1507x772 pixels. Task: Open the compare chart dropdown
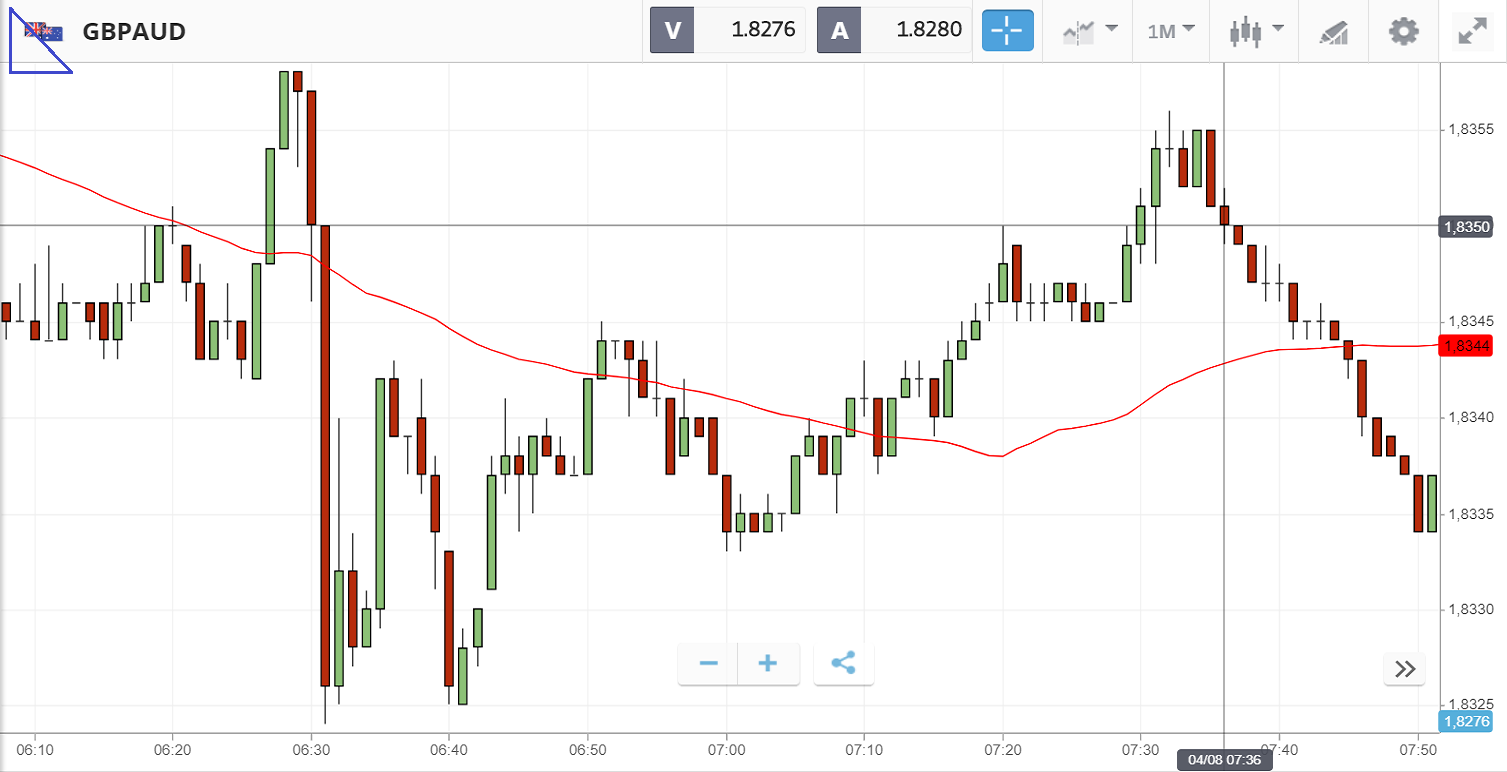click(1089, 31)
